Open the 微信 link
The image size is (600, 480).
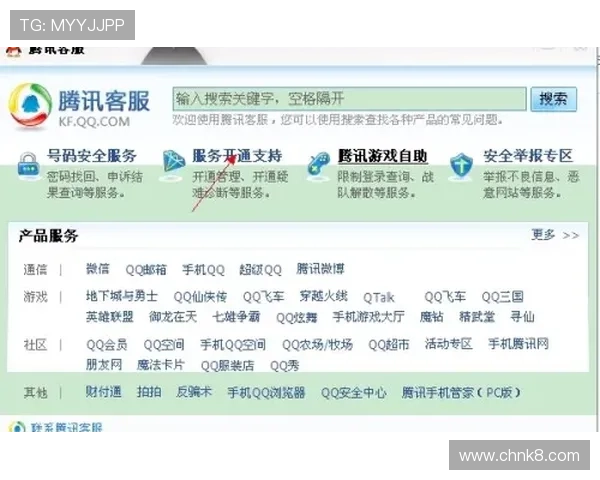(x=98, y=269)
